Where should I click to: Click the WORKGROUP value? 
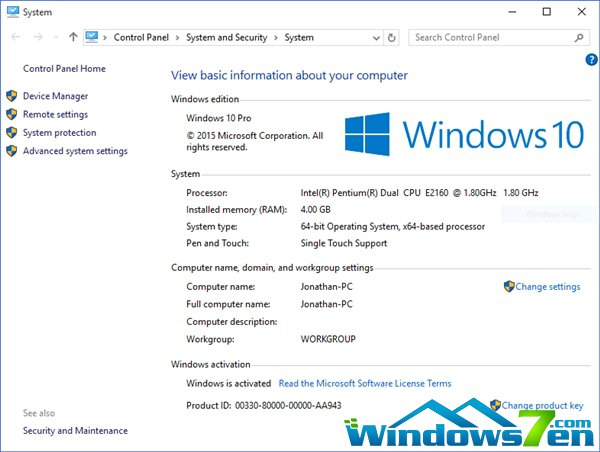[x=328, y=339]
